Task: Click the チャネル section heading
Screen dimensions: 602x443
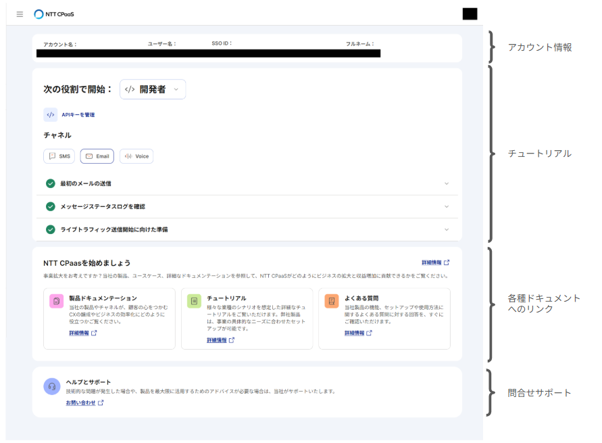Action: (x=57, y=135)
